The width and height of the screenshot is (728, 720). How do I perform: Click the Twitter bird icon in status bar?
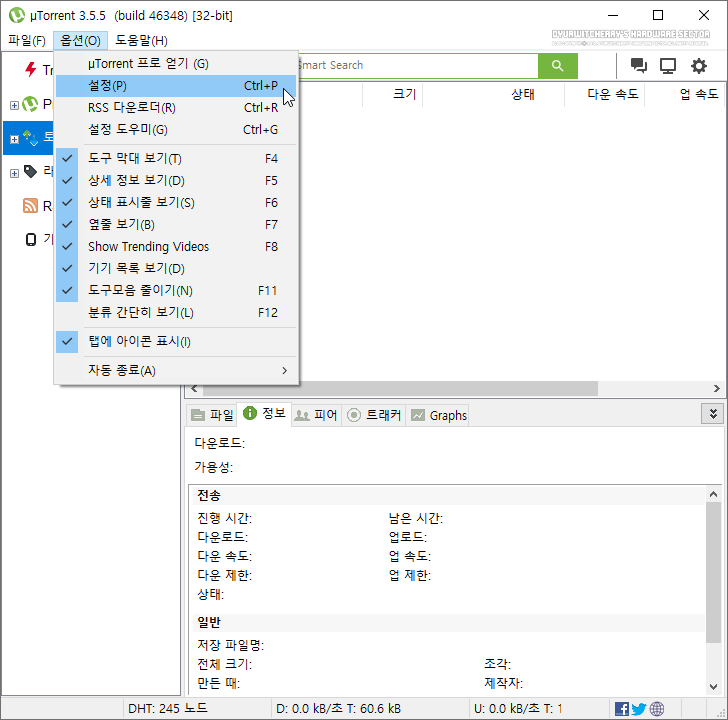coord(639,709)
